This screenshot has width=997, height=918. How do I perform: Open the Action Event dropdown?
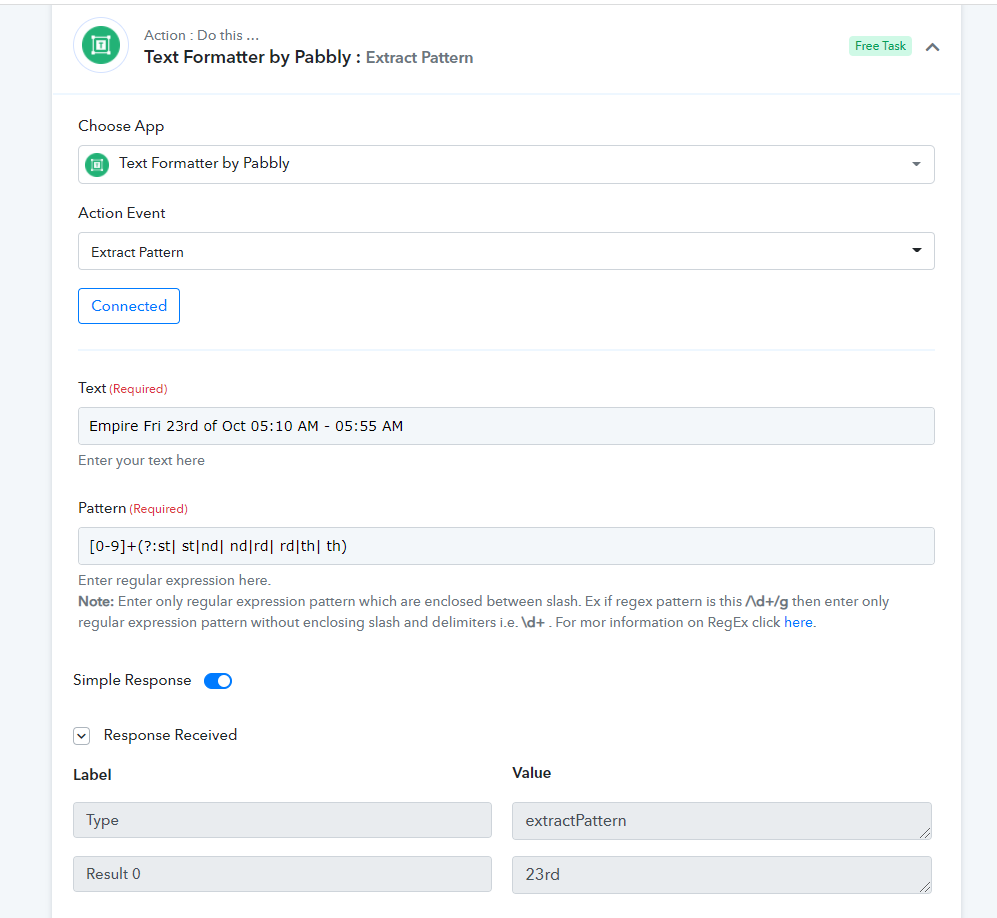(506, 251)
